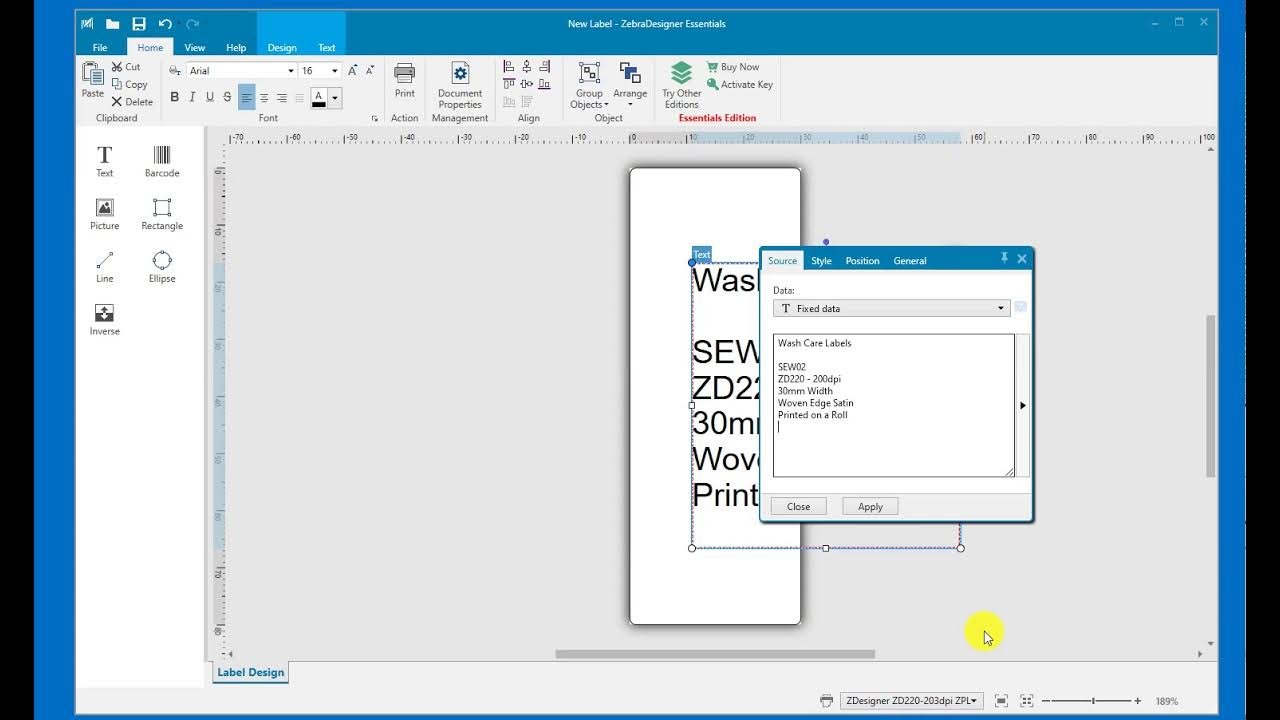The image size is (1280, 720).
Task: Click the printer icon in status bar
Action: point(827,700)
